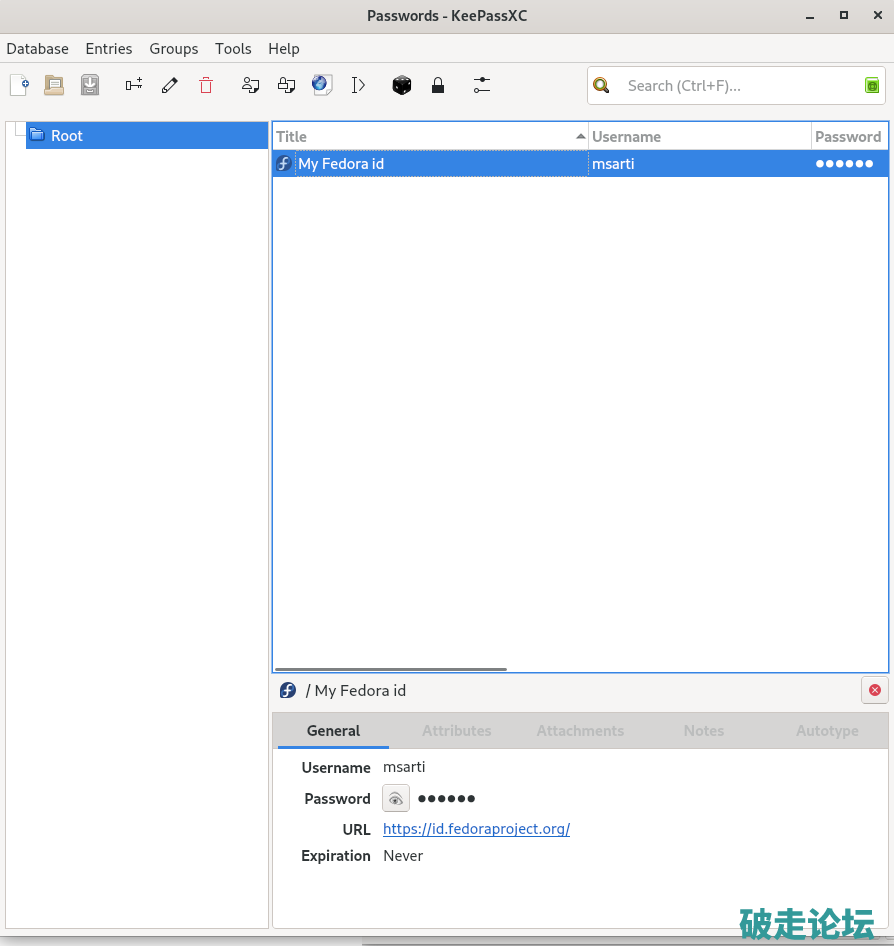The width and height of the screenshot is (894, 946).
Task: Open the id.fedoraproject.org URL link
Action: click(476, 829)
